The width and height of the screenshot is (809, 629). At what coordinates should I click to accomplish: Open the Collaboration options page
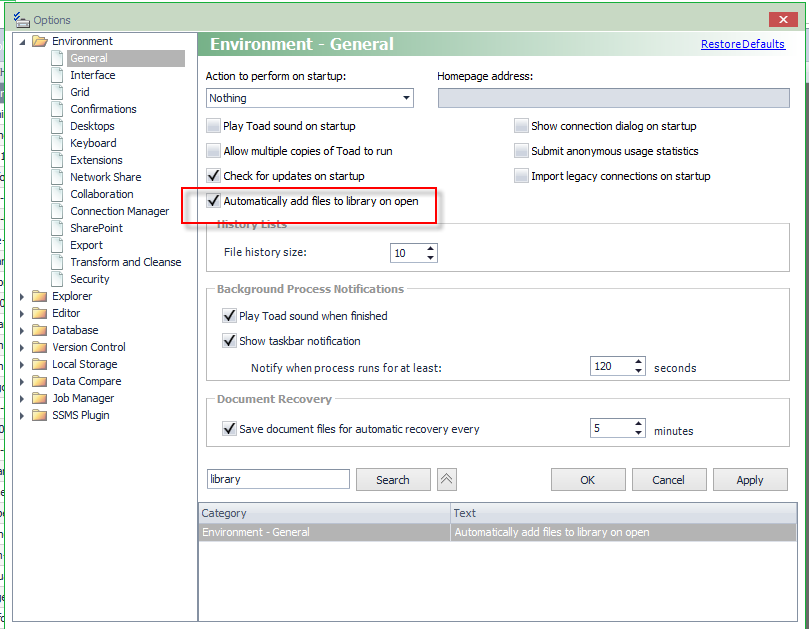102,195
